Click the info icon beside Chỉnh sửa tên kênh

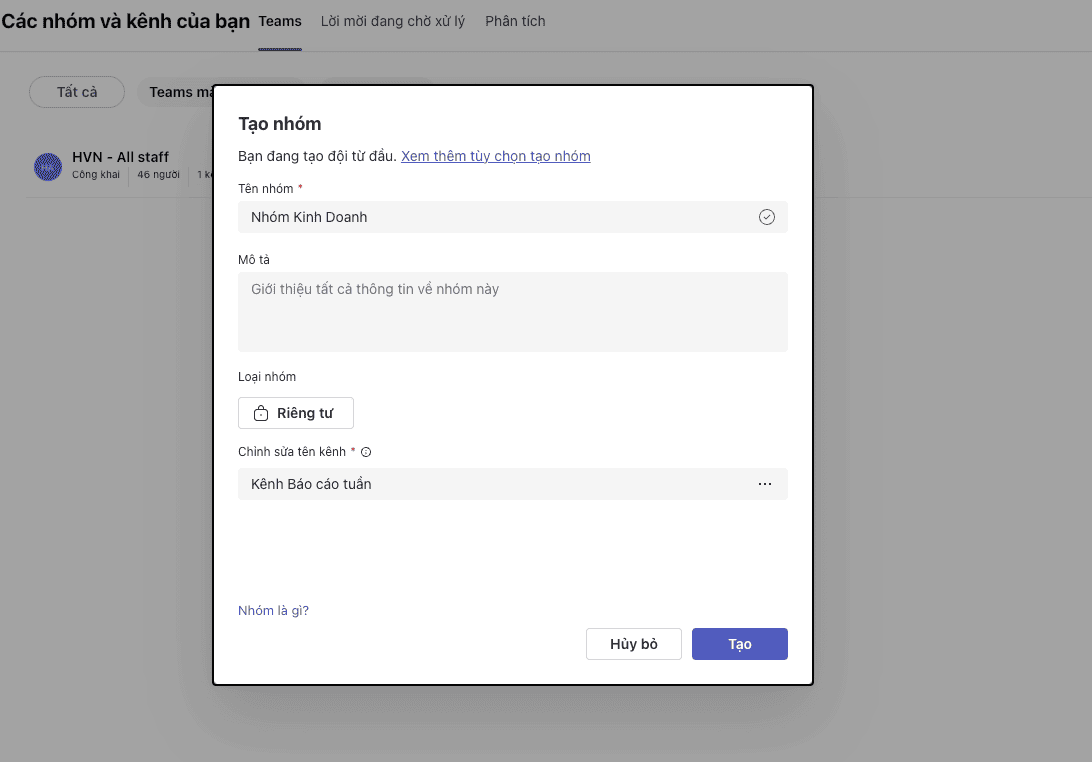pyautogui.click(x=366, y=452)
